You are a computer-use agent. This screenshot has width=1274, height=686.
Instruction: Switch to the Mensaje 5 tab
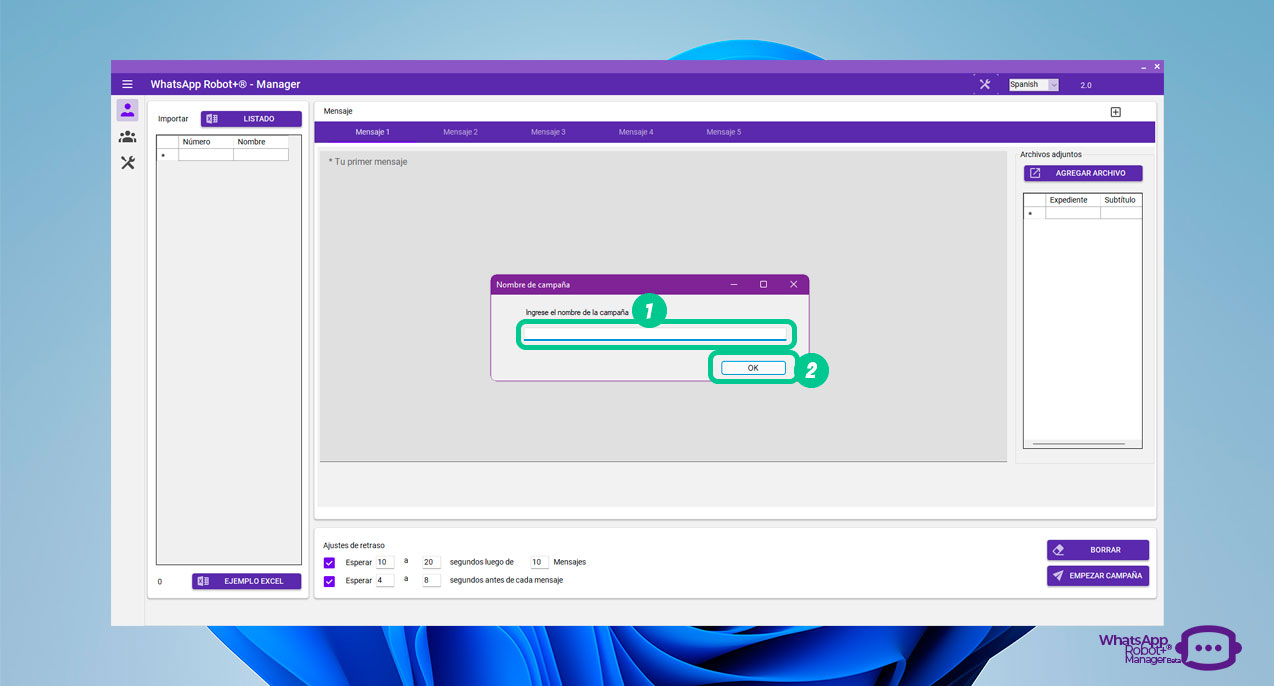724,132
